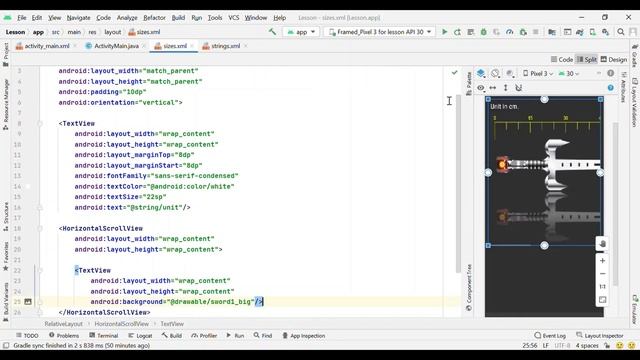Open the Profile app gauge icon
The height and width of the screenshot is (360, 640).
[x=509, y=32]
